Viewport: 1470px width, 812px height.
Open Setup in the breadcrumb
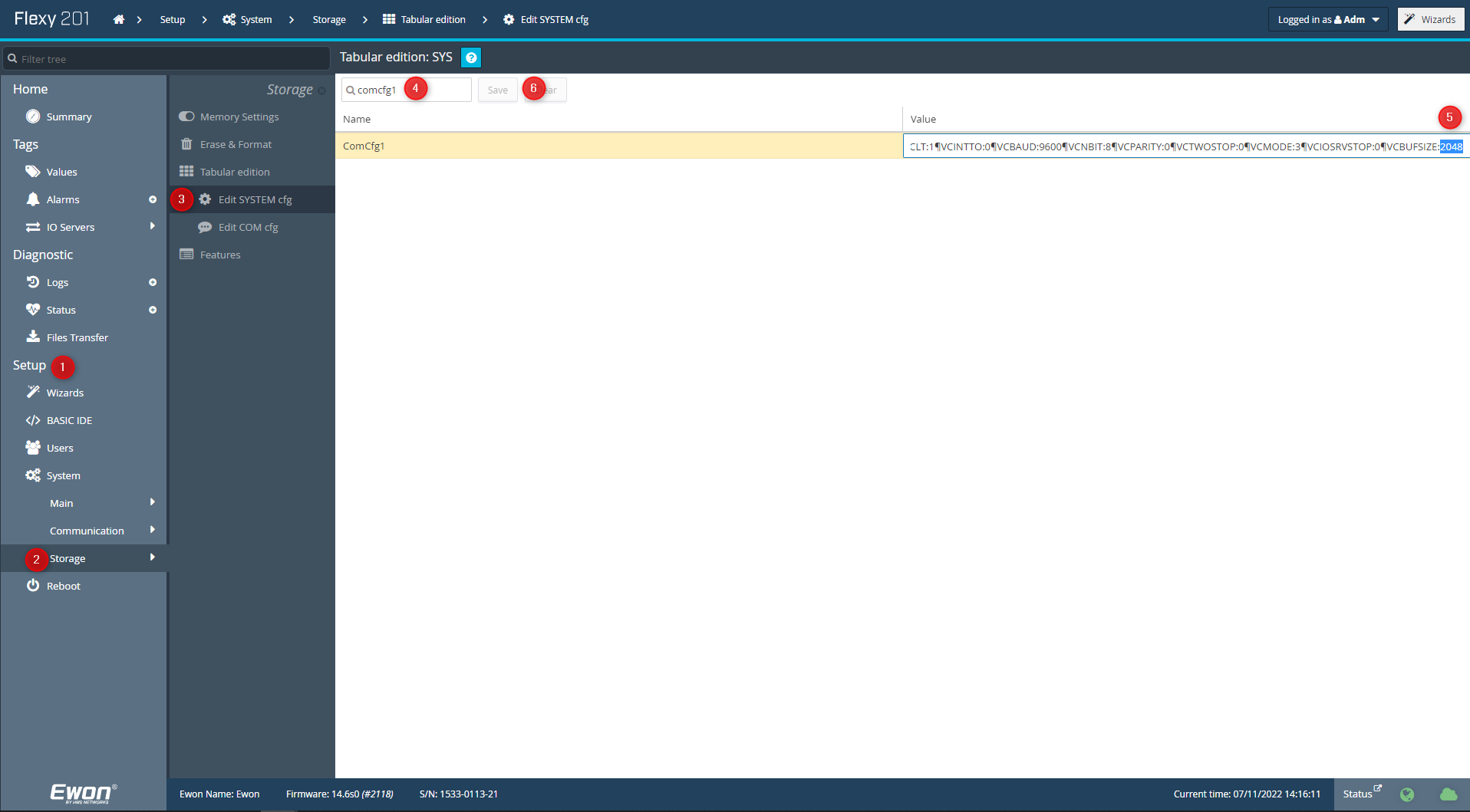(x=173, y=20)
